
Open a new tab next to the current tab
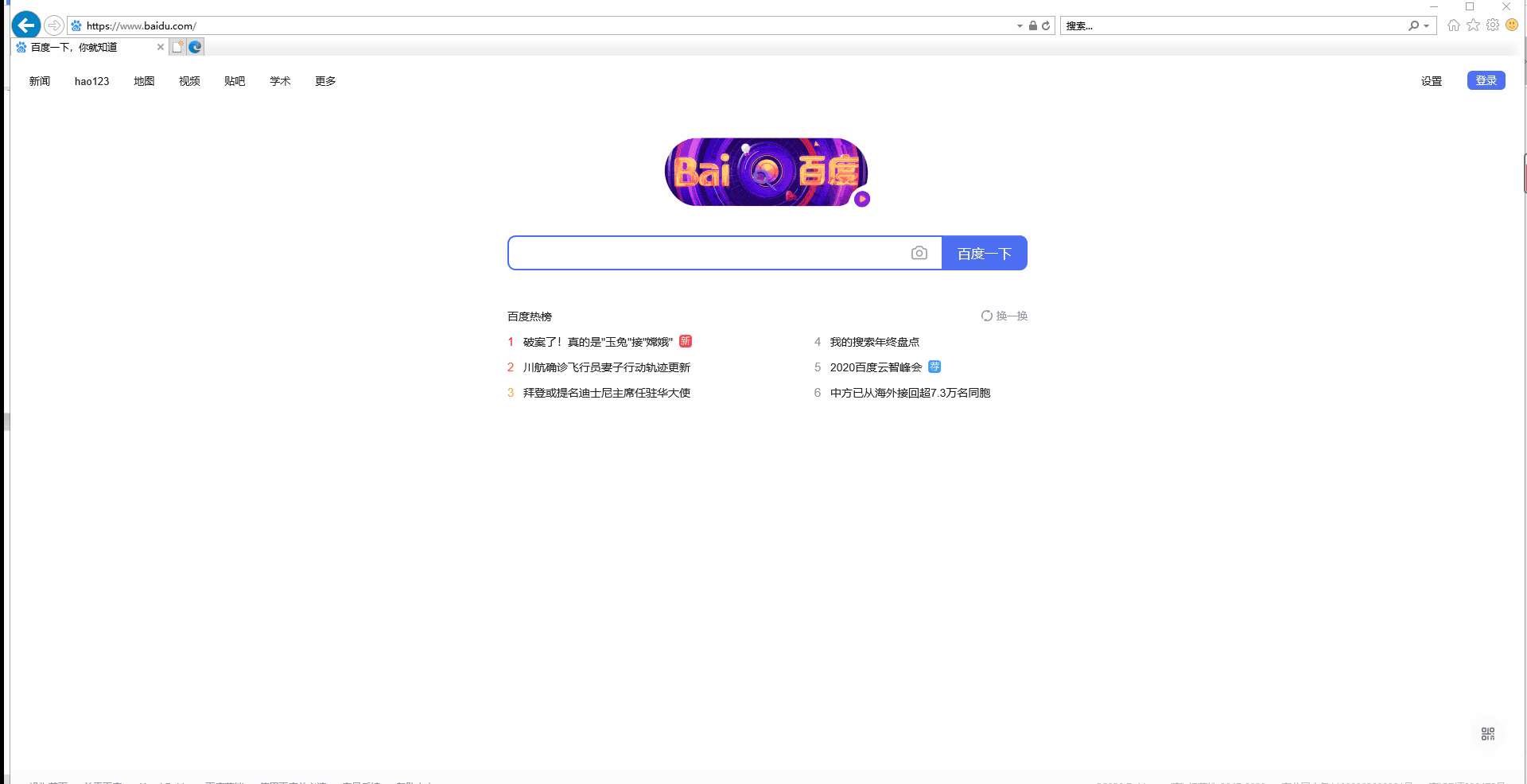[178, 46]
